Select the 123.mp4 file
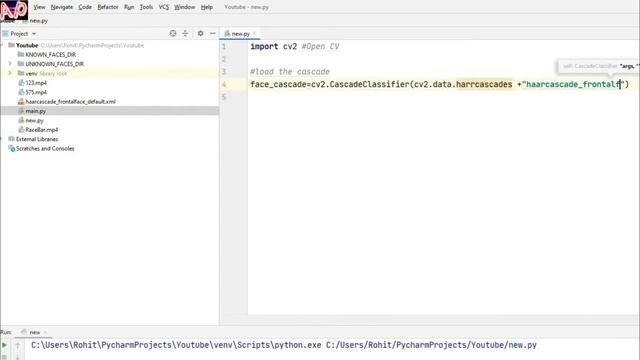The width and height of the screenshot is (640, 360). 36,83
